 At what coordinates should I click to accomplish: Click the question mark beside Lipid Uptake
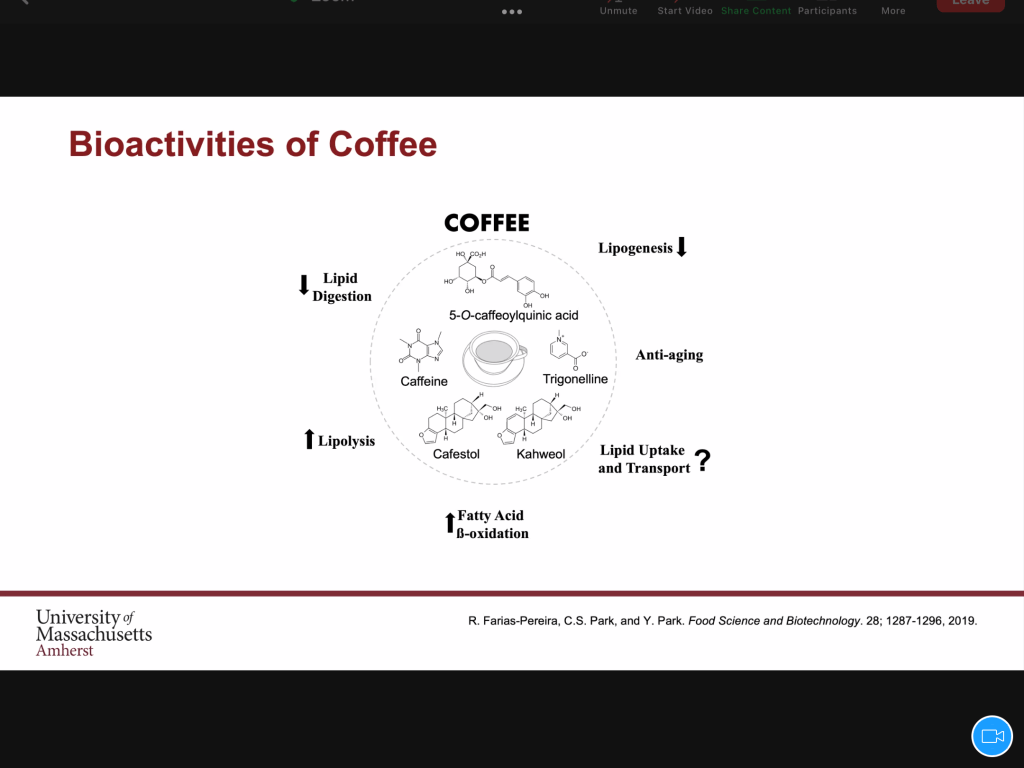point(703,460)
